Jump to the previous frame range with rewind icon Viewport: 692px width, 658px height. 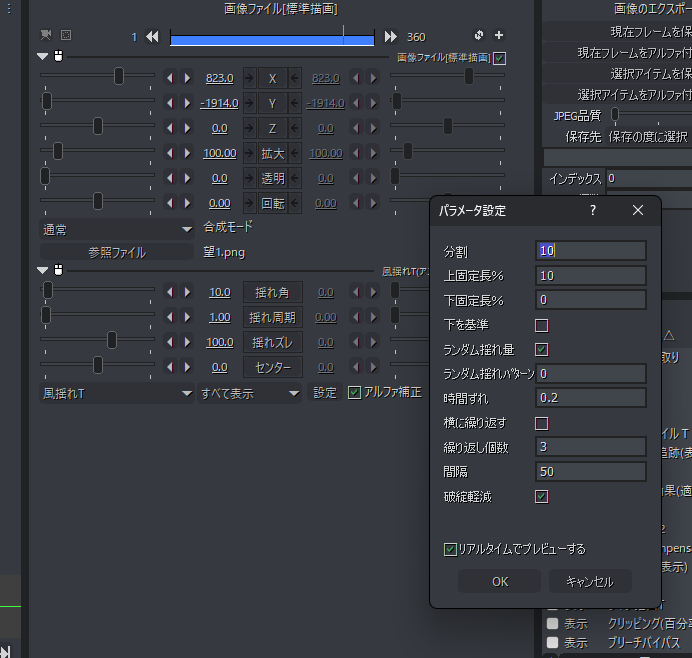tap(152, 37)
